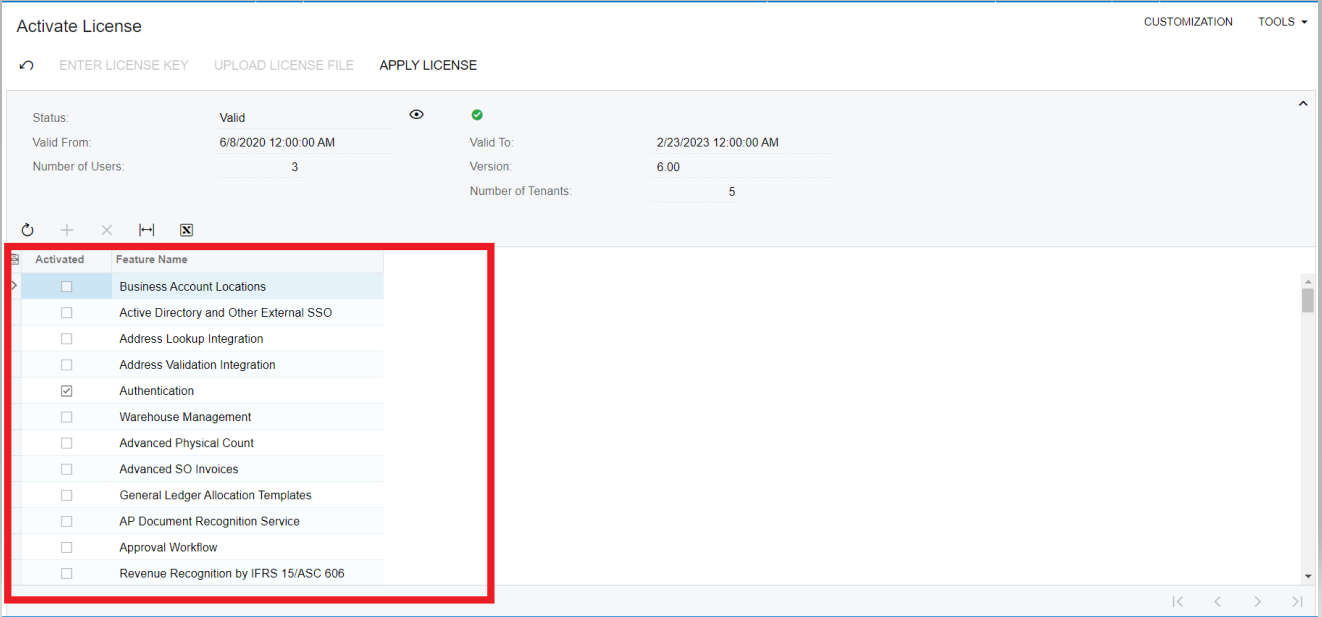The height and width of the screenshot is (617, 1322).
Task: Select the ENTER LICENSE KEY tab
Action: tap(124, 65)
